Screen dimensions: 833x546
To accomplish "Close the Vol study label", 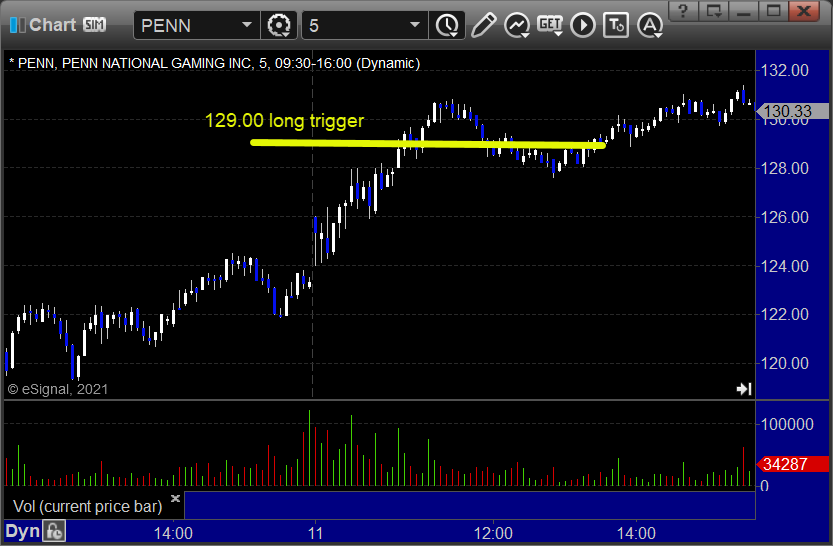I will point(175,498).
